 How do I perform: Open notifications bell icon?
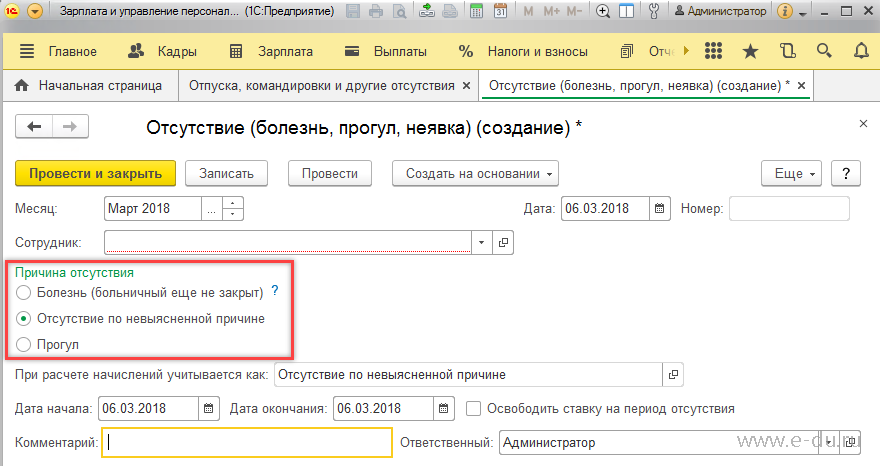(861, 51)
